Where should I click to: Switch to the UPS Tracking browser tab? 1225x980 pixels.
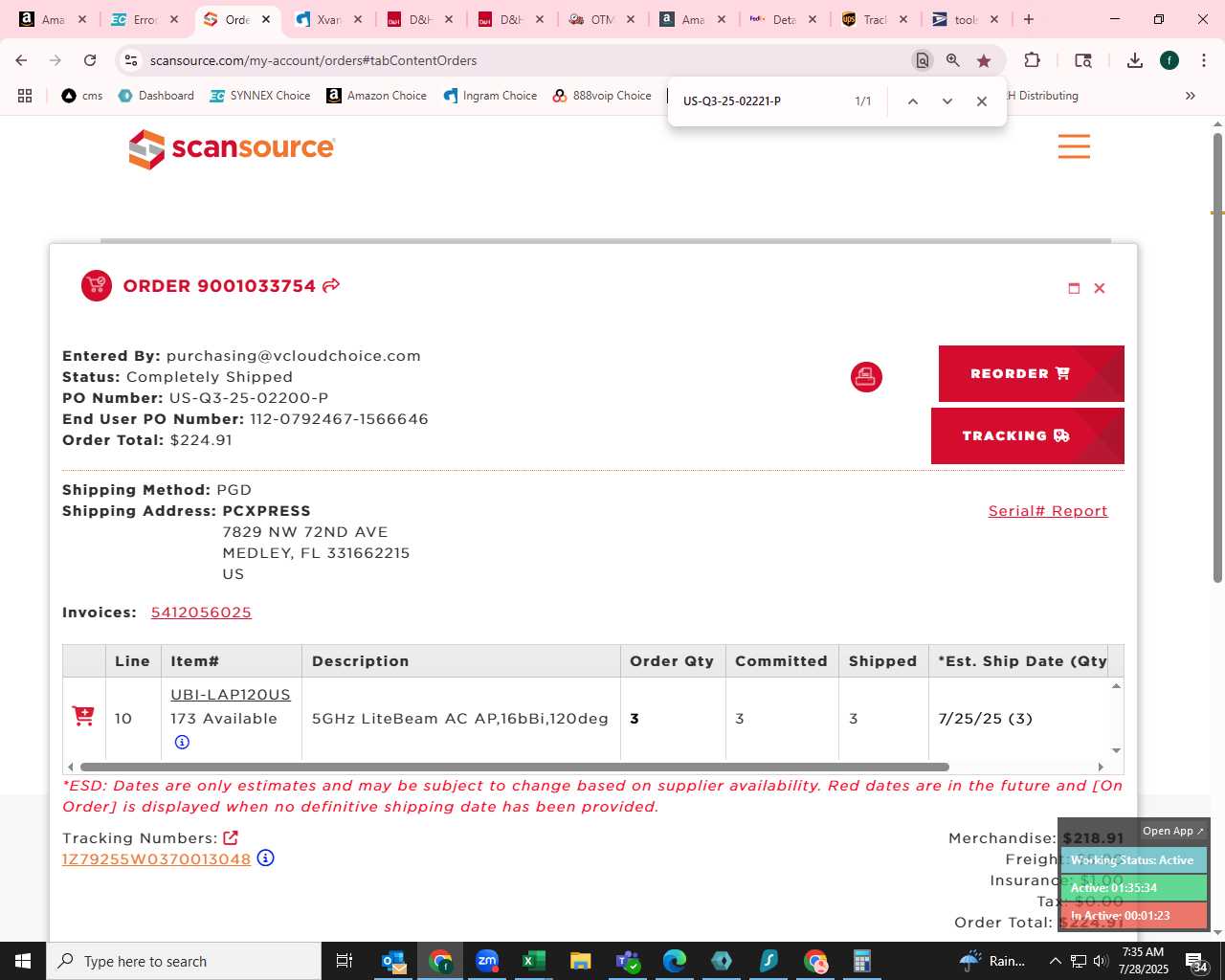pyautogui.click(x=875, y=19)
